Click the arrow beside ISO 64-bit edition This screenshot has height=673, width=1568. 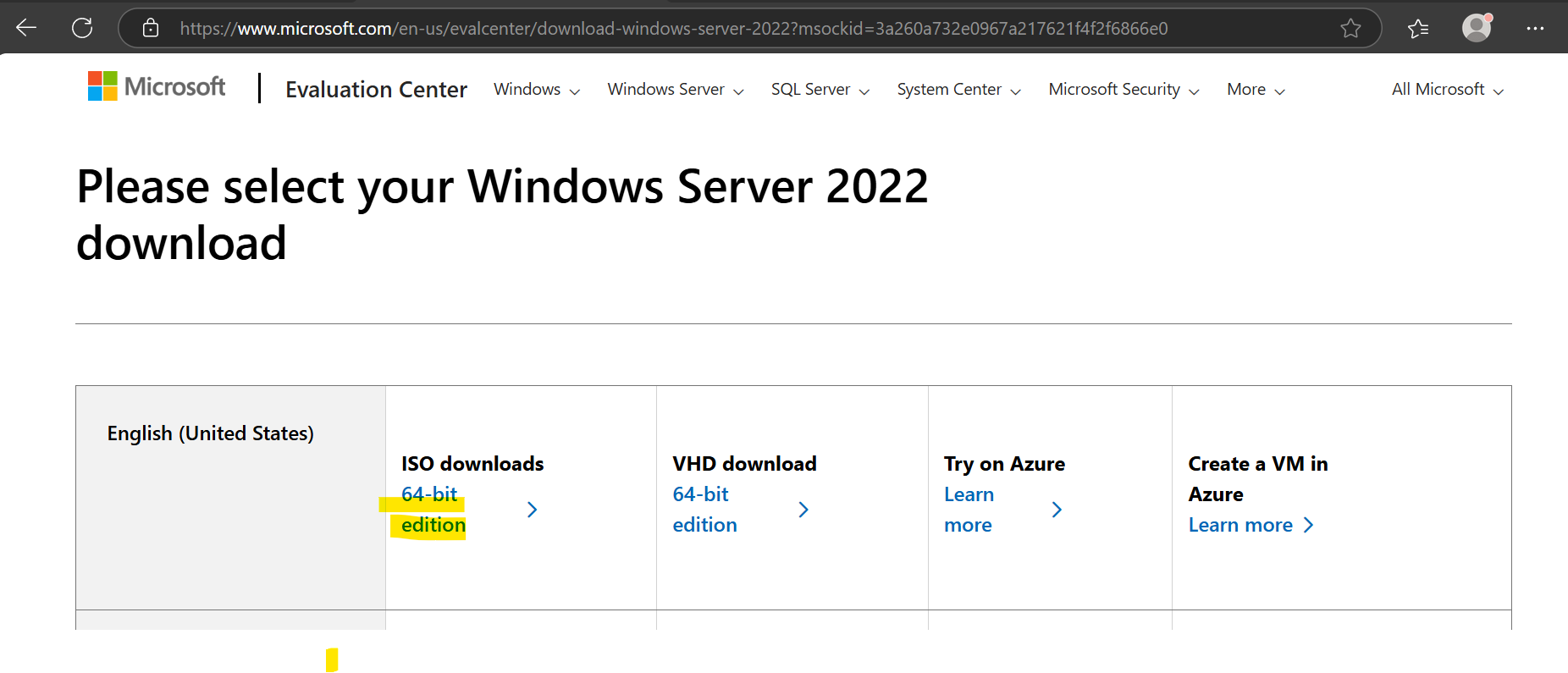tap(532, 510)
